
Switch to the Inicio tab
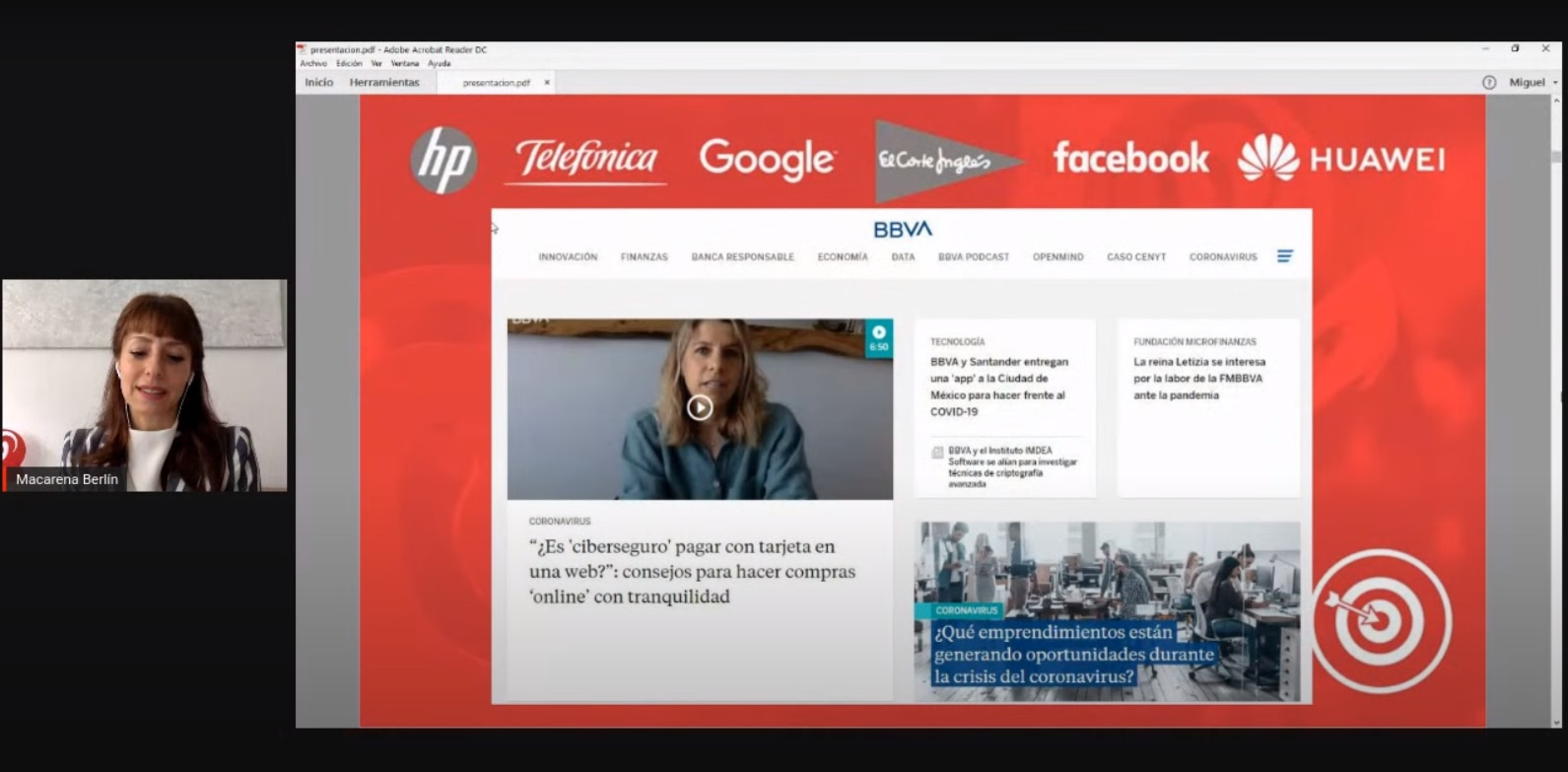pos(319,82)
